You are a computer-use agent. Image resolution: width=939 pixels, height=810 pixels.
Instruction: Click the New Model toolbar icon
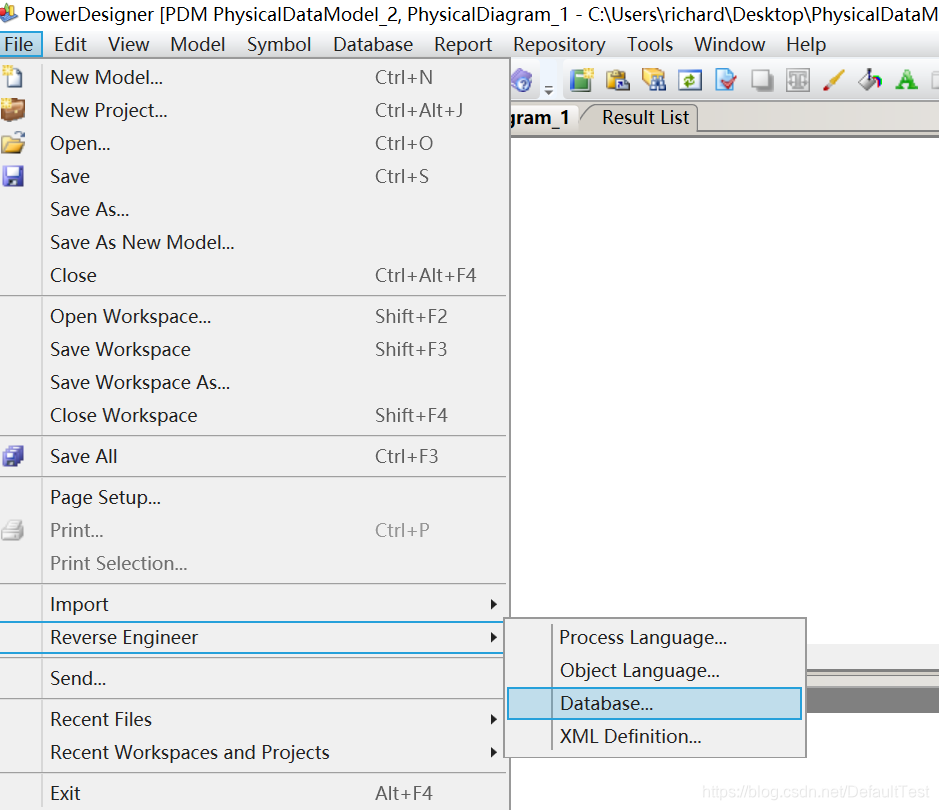(13, 78)
